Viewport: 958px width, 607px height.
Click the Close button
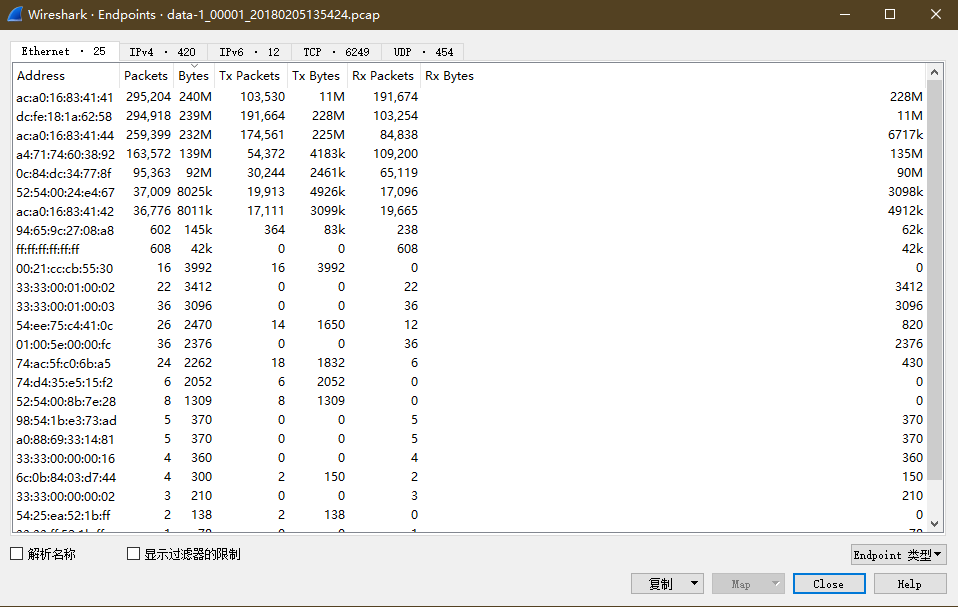click(x=828, y=584)
